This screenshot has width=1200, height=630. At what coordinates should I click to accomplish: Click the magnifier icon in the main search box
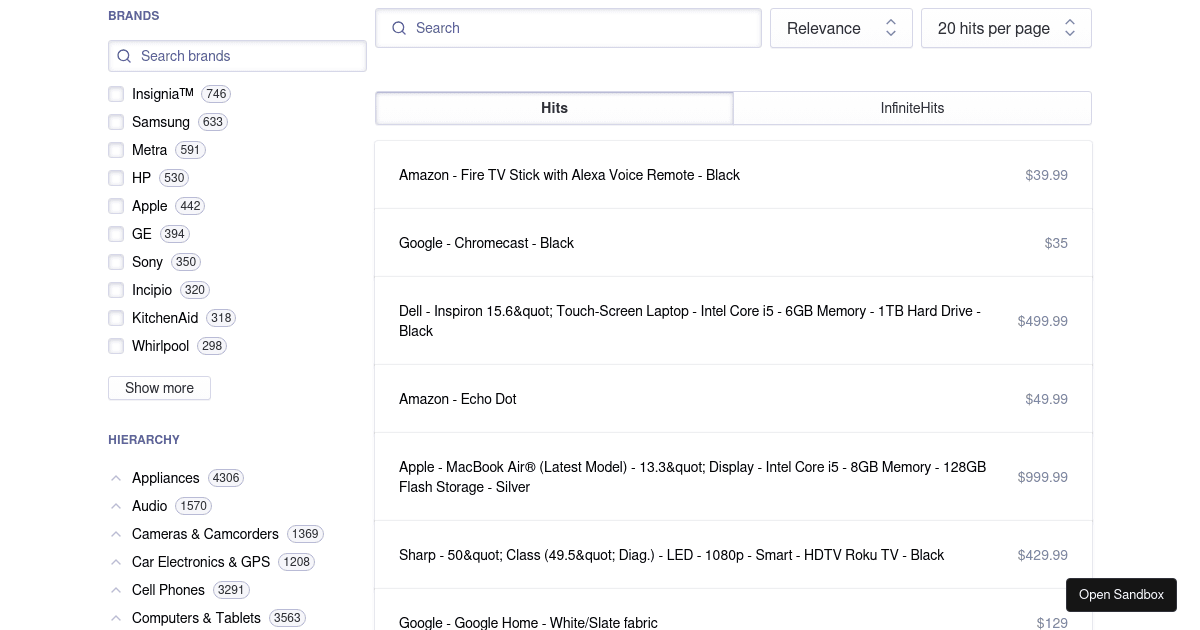(x=399, y=28)
